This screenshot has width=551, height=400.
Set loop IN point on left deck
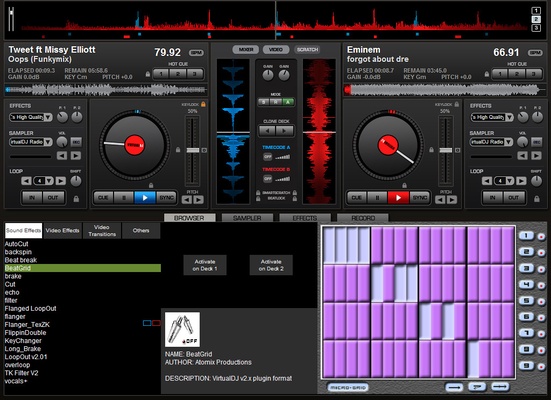32,198
